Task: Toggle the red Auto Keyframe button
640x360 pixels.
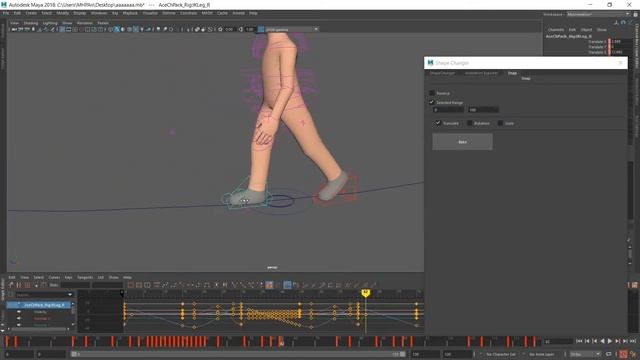Action: pos(623,354)
